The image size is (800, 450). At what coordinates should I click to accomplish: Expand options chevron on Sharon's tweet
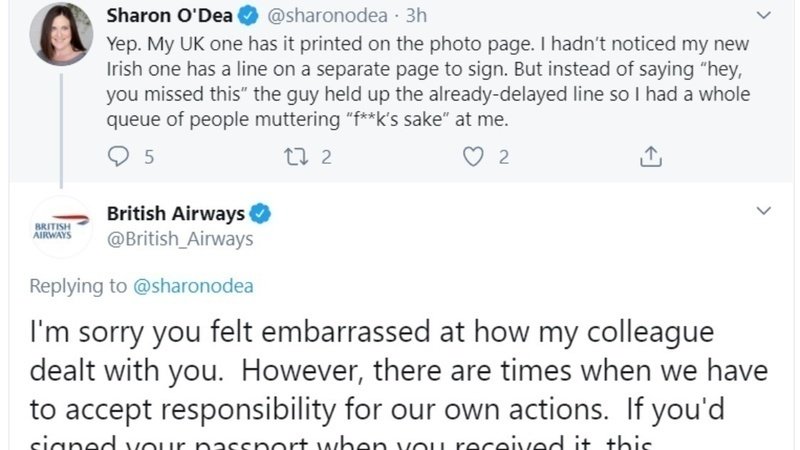pyautogui.click(x=763, y=16)
